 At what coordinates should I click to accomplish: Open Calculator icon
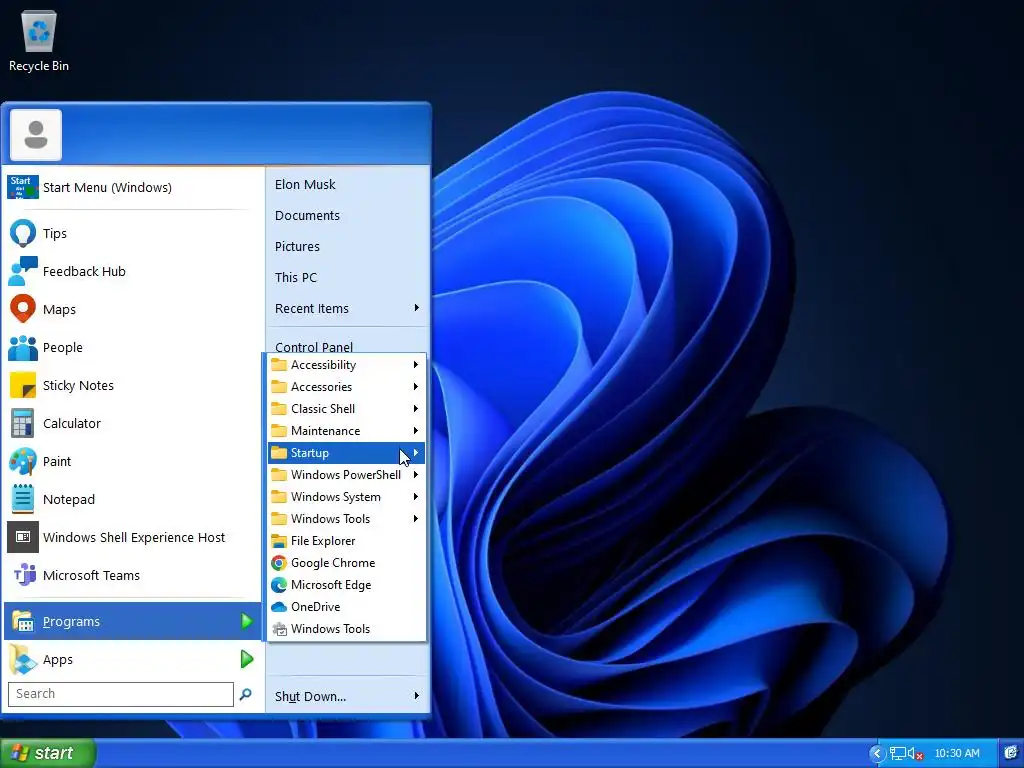coord(23,423)
